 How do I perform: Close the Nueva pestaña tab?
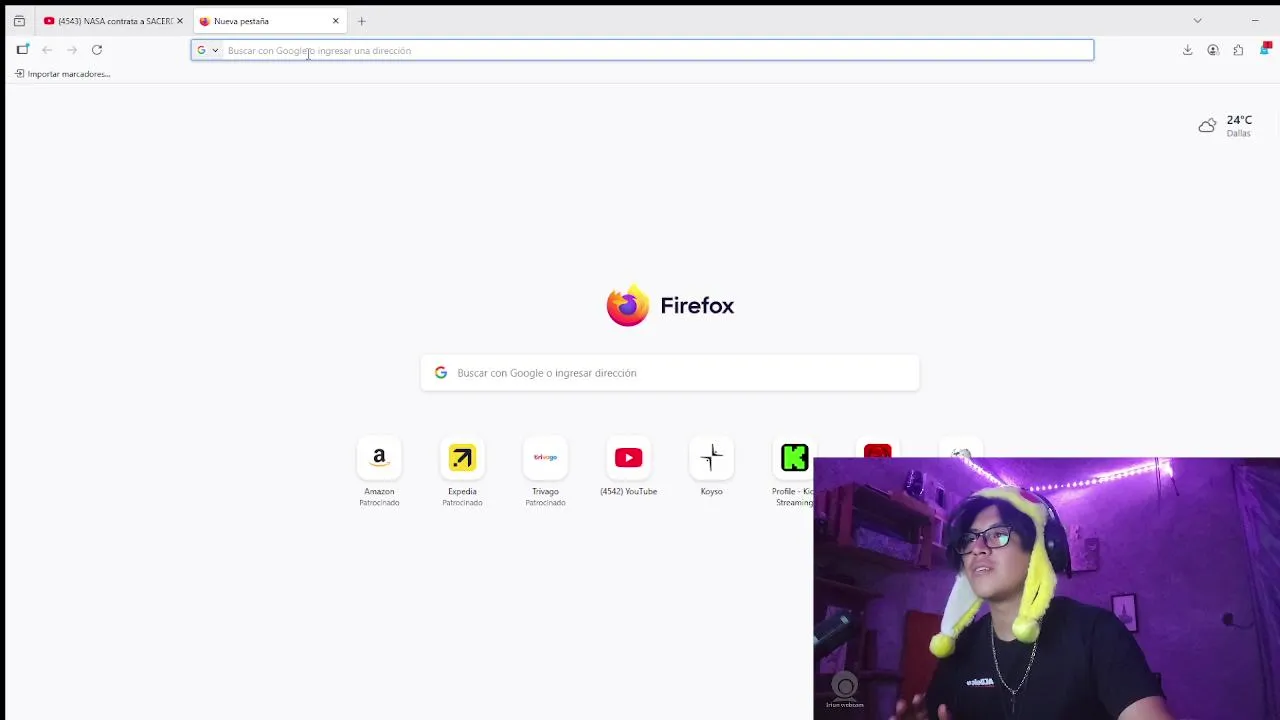point(335,21)
